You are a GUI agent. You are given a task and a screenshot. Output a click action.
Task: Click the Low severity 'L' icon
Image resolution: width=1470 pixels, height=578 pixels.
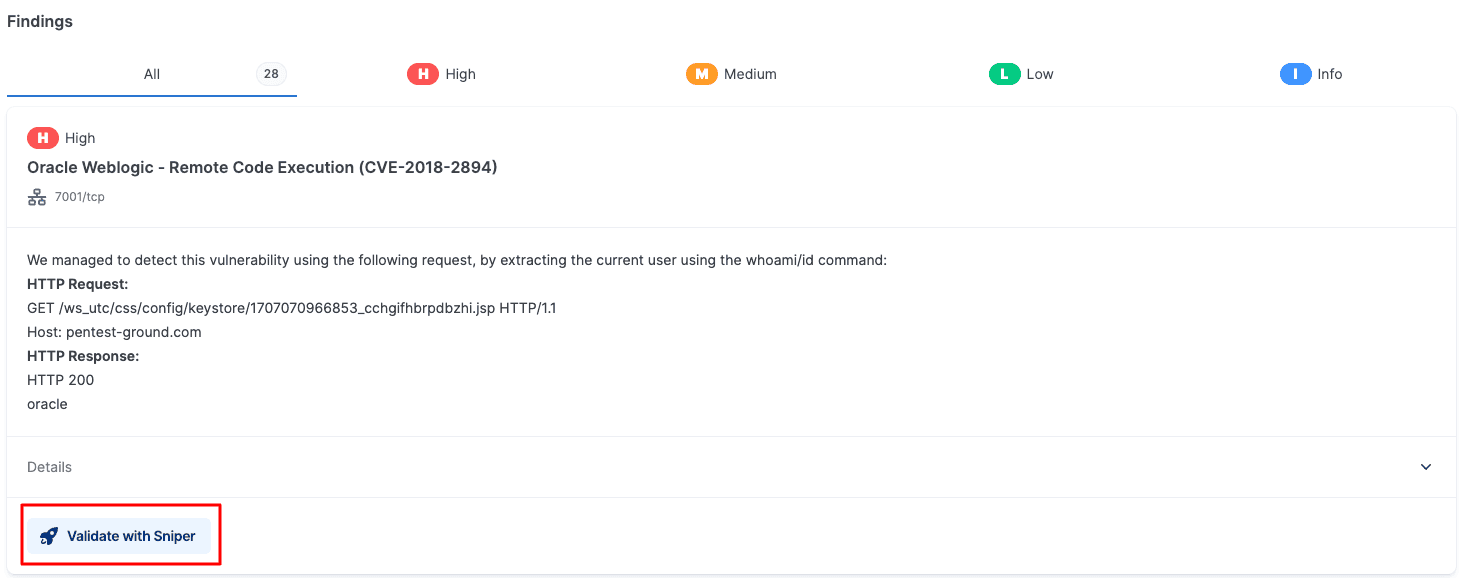tap(1004, 73)
